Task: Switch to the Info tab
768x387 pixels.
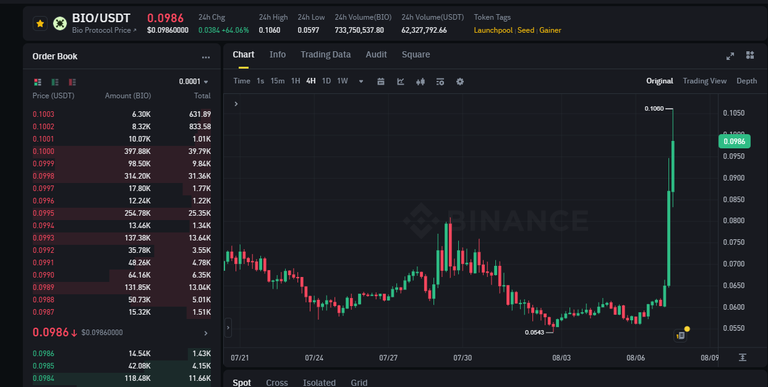Action: point(277,55)
